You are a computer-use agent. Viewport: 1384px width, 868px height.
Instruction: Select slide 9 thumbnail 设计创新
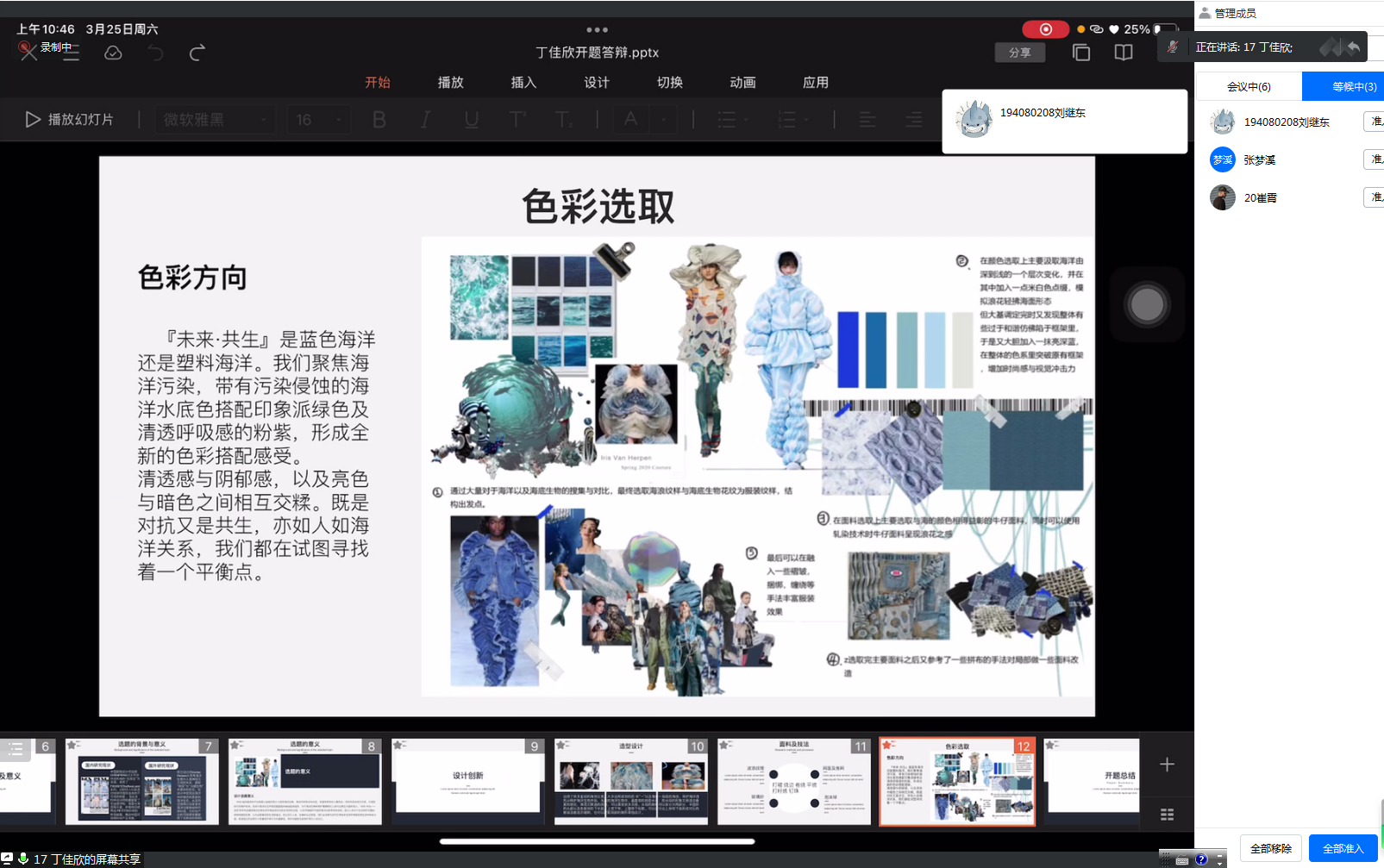pyautogui.click(x=468, y=781)
